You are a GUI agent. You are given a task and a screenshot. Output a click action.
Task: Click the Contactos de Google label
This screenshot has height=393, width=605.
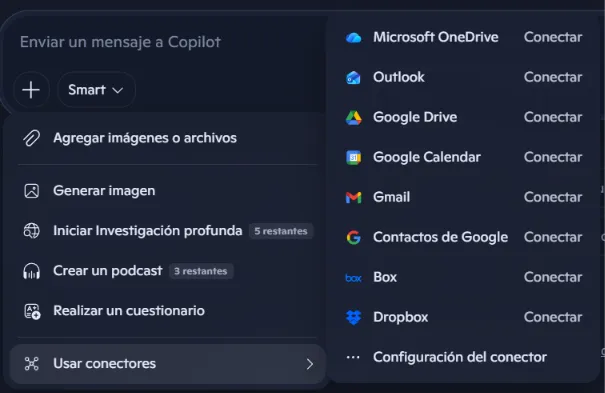440,237
